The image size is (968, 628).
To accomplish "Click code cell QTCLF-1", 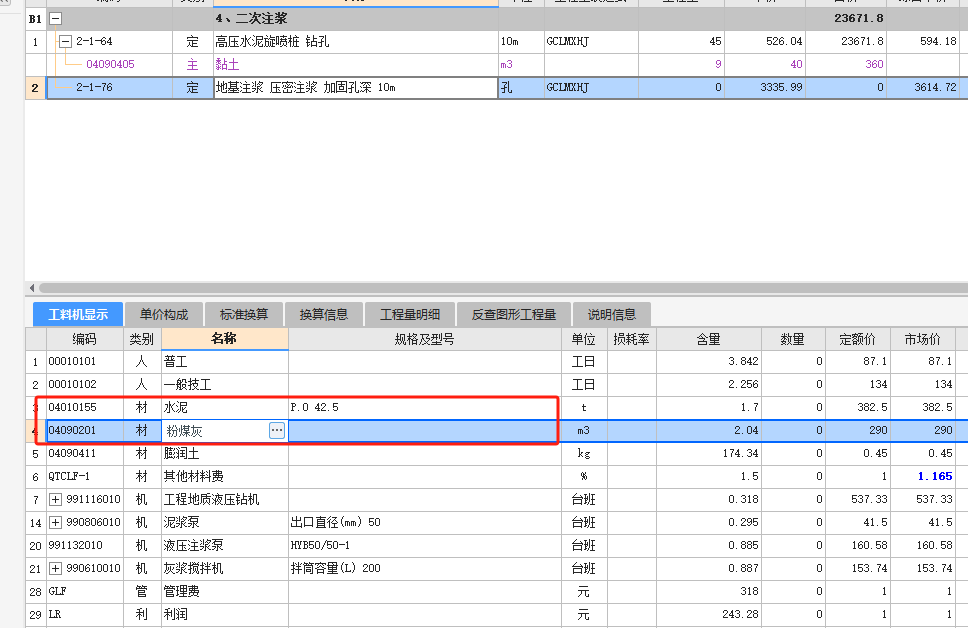I will (85, 477).
